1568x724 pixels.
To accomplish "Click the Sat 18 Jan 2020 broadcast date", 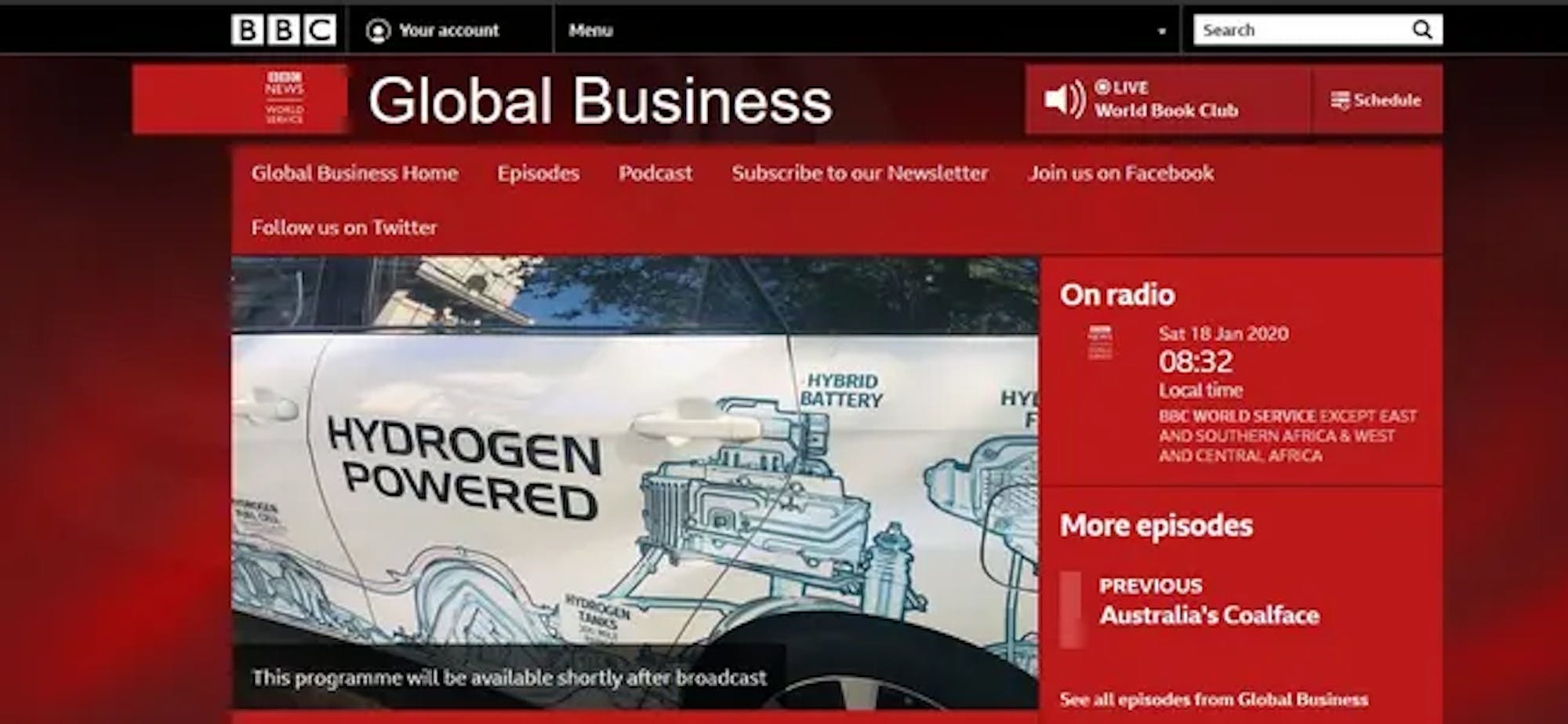I will (x=1223, y=333).
